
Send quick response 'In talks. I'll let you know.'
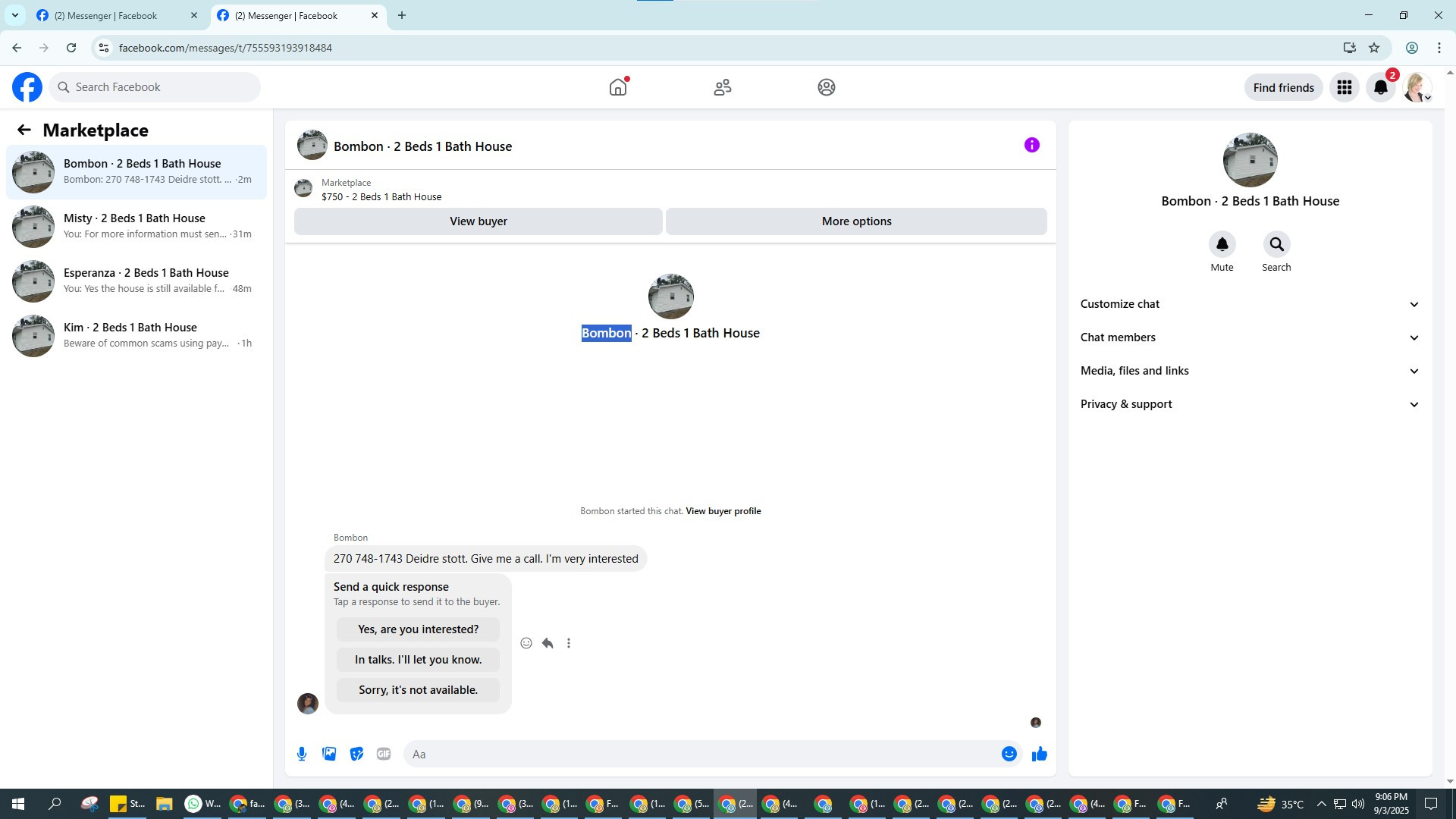418,660
